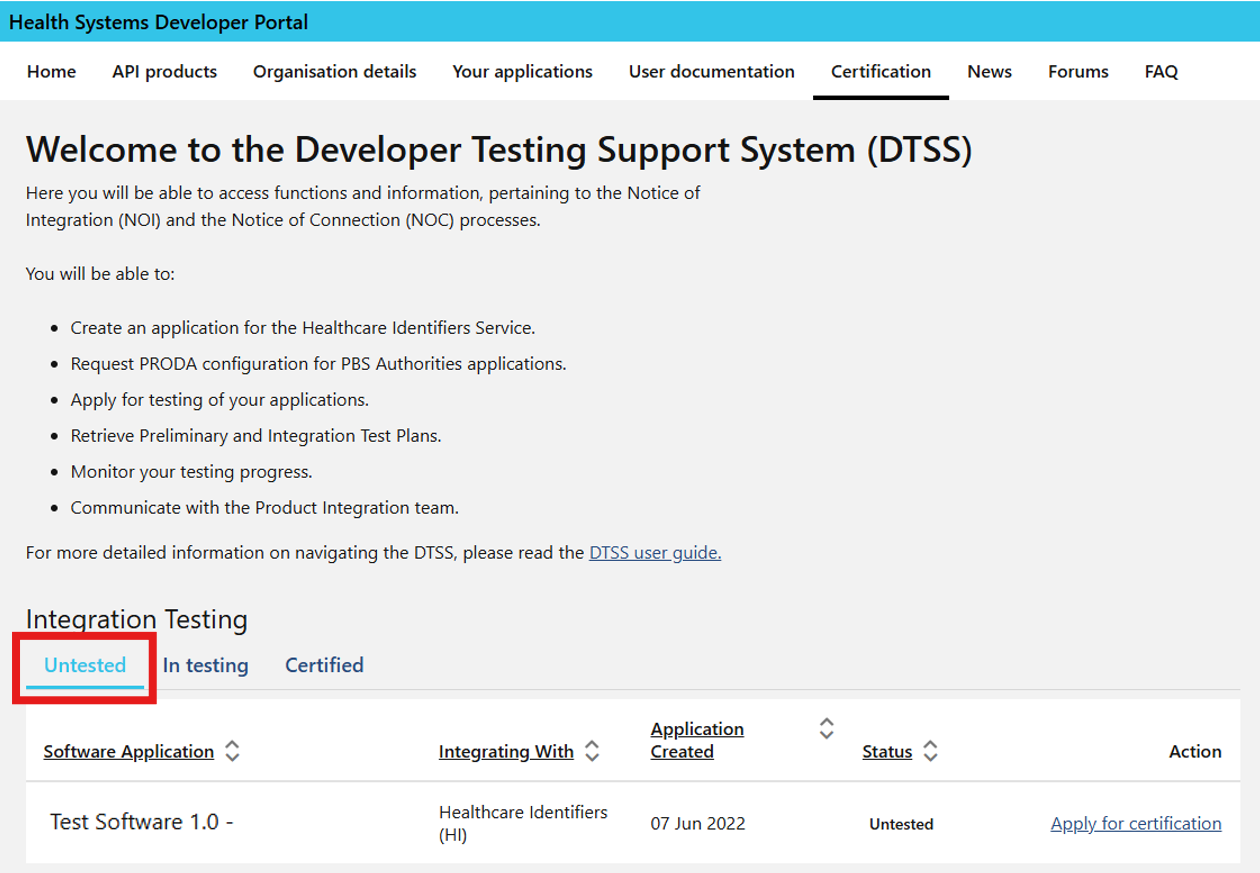Open the Certification section from the navigation

tap(881, 71)
